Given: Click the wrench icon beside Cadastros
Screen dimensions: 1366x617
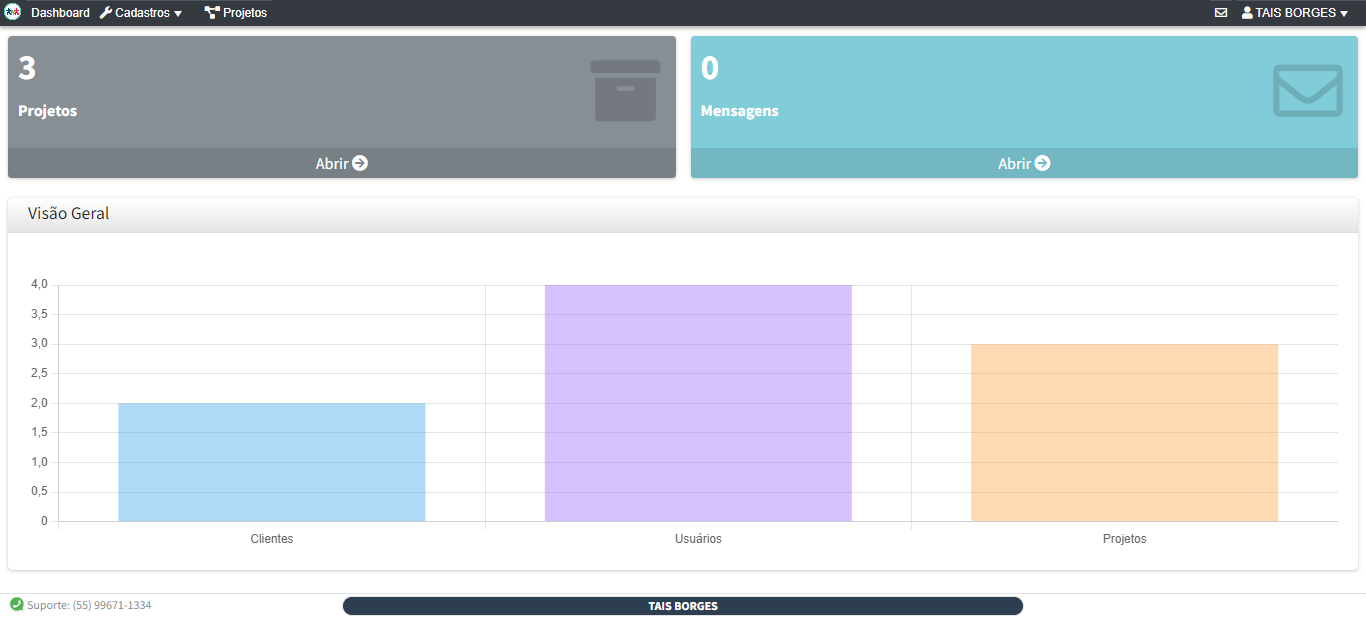Looking at the screenshot, I should [x=106, y=13].
